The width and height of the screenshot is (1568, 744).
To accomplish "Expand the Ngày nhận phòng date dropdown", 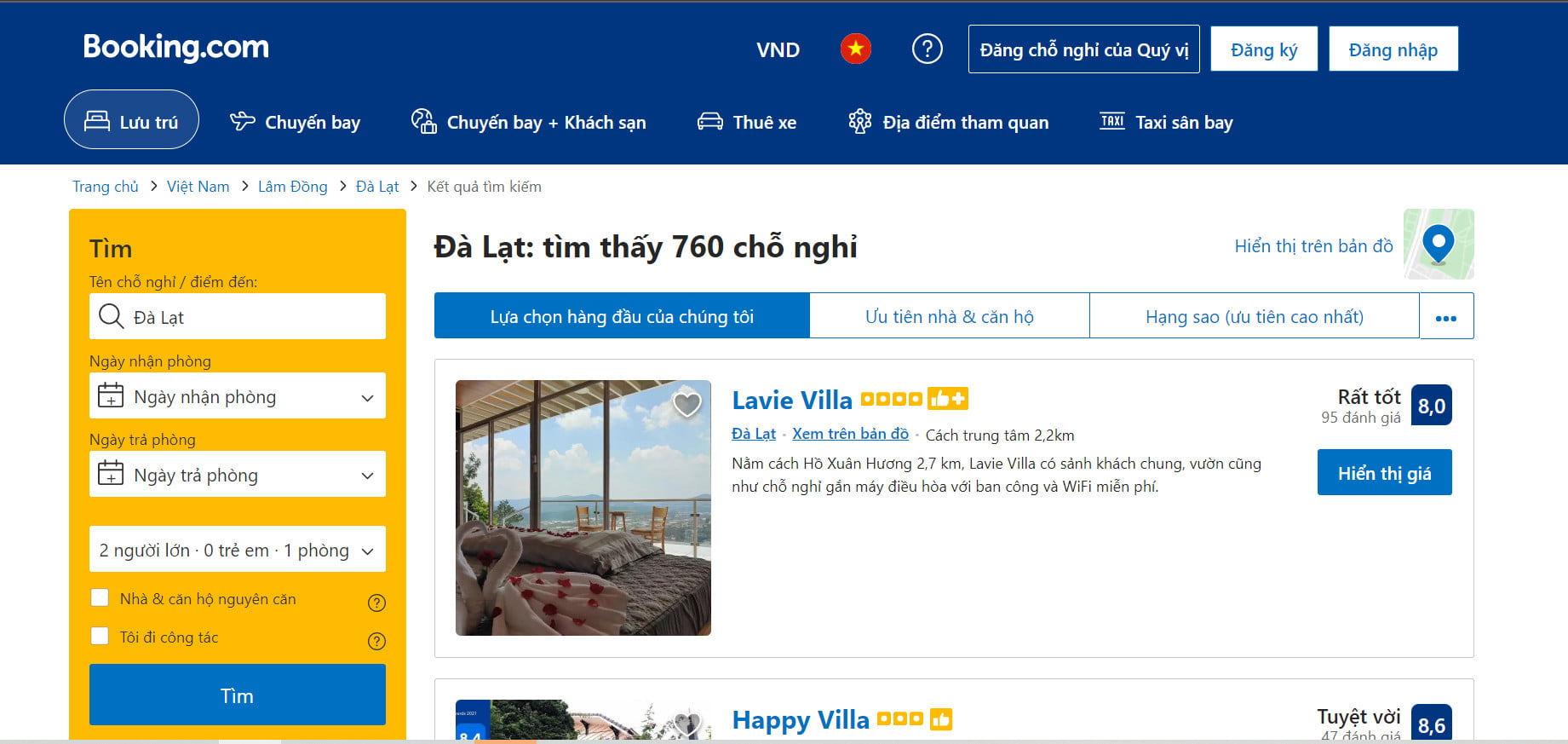I will point(238,396).
